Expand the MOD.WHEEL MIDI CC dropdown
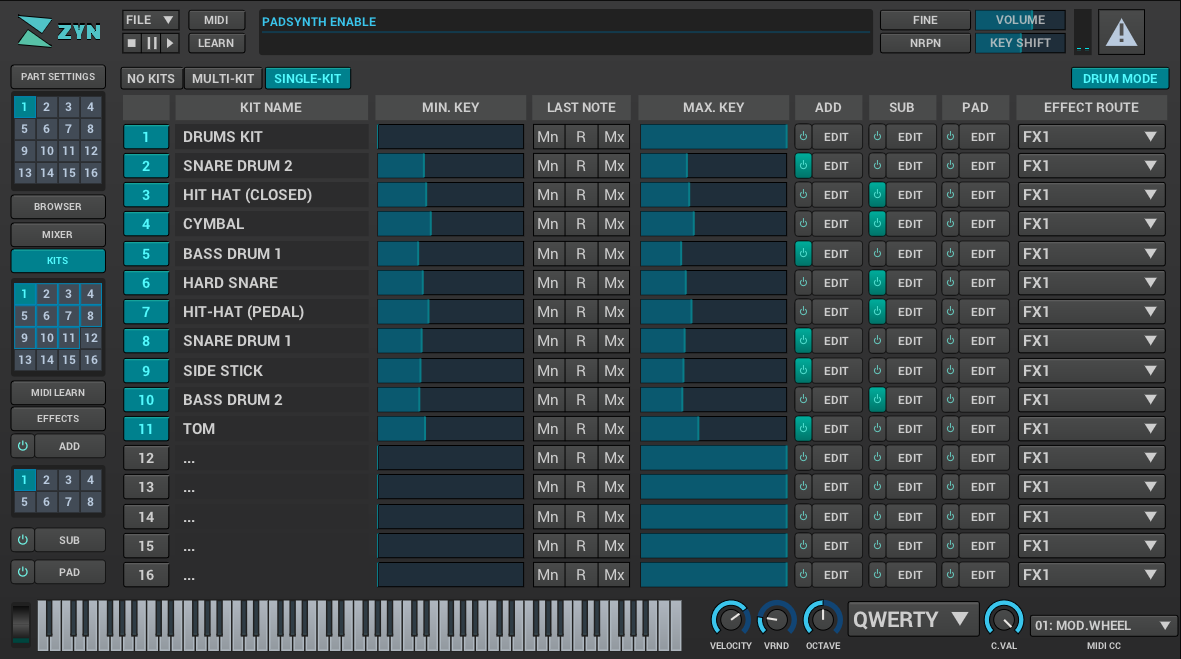Viewport: 1181px width, 659px height. pyautogui.click(x=1103, y=626)
